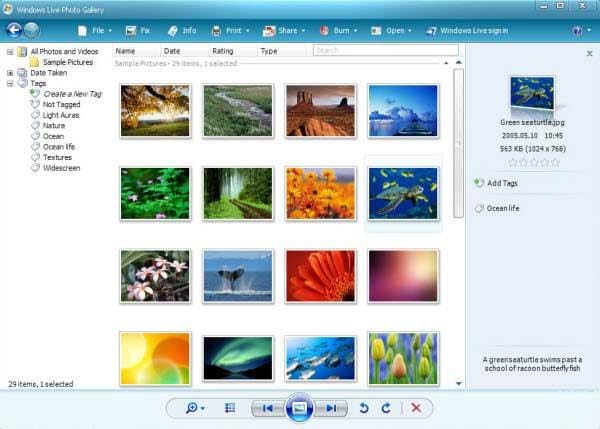Start the slide show

(299, 408)
